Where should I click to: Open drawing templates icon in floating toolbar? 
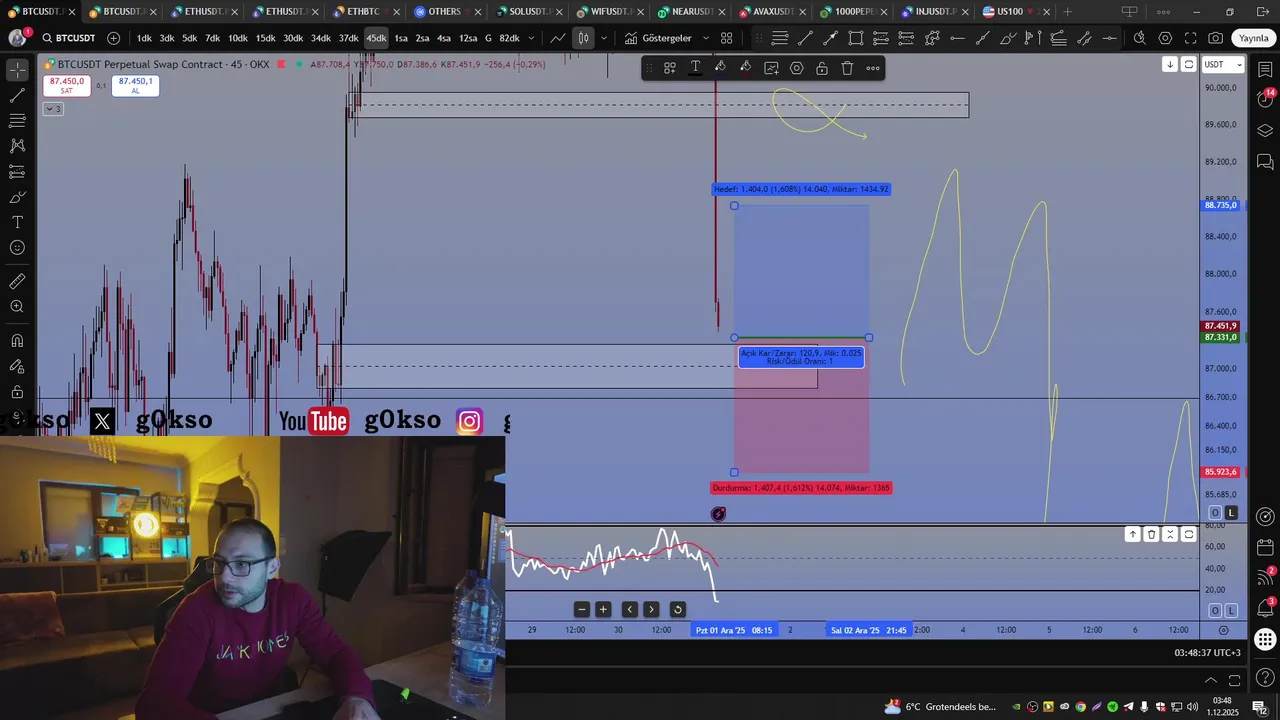[670, 68]
